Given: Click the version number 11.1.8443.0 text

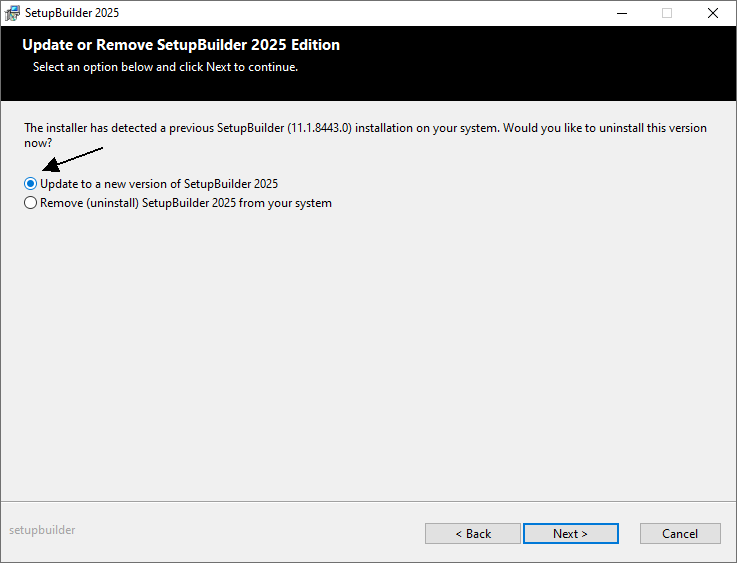Looking at the screenshot, I should pos(320,128).
